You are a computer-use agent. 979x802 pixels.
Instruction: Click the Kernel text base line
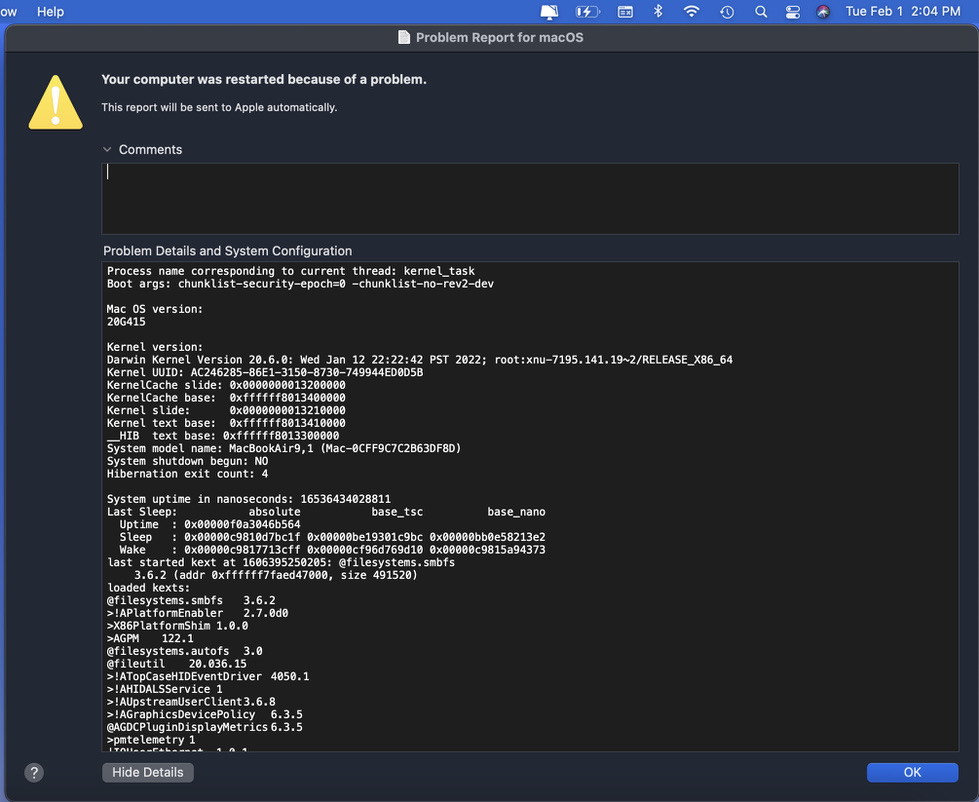tap(226, 423)
